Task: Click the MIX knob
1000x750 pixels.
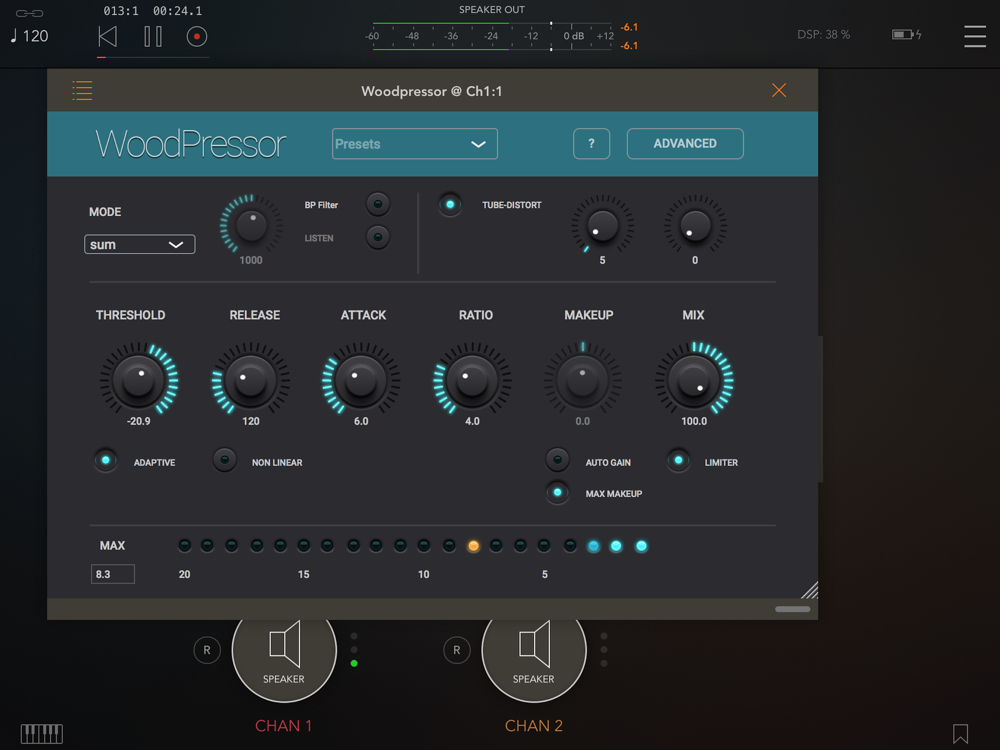Action: coord(694,380)
